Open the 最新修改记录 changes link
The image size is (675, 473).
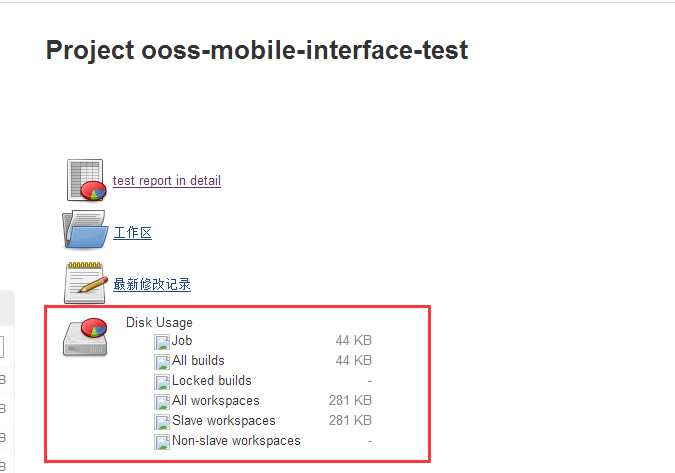(152, 285)
